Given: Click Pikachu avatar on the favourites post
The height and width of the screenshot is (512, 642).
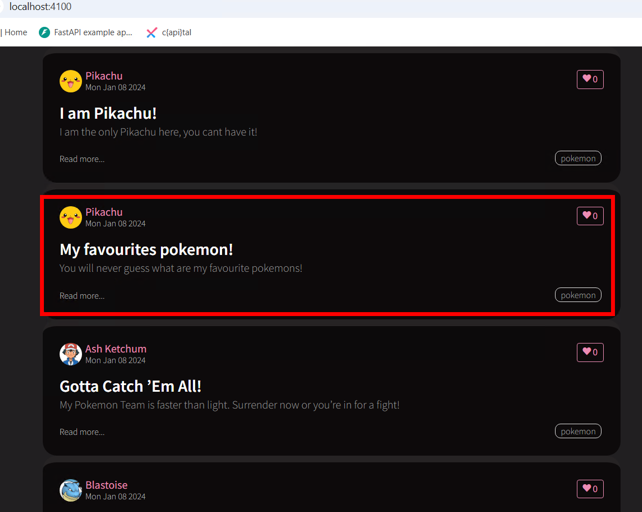Looking at the screenshot, I should tap(70, 217).
